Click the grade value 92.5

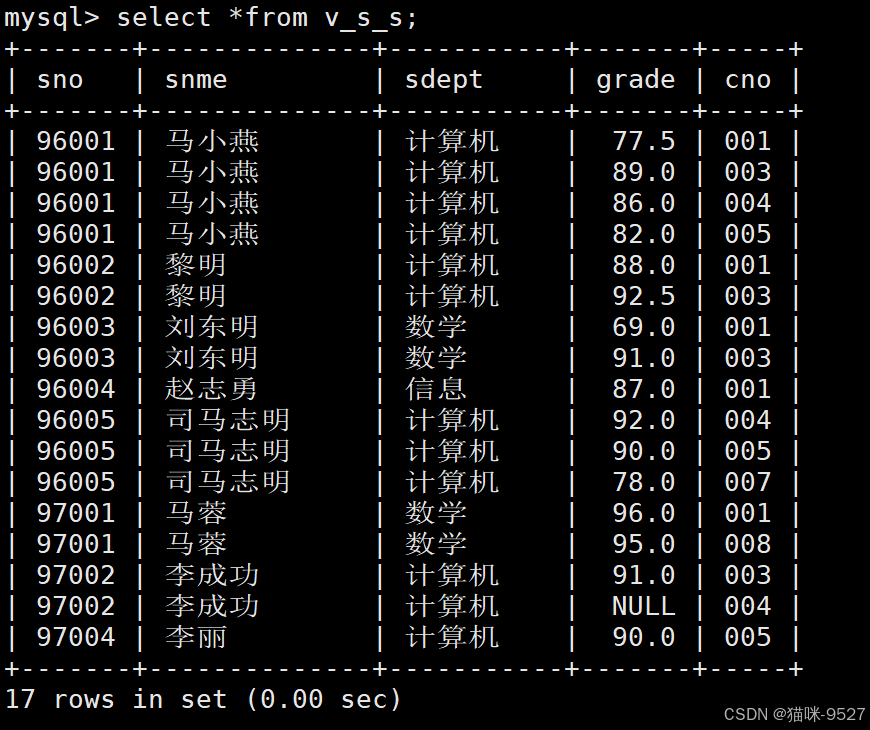[x=644, y=297]
